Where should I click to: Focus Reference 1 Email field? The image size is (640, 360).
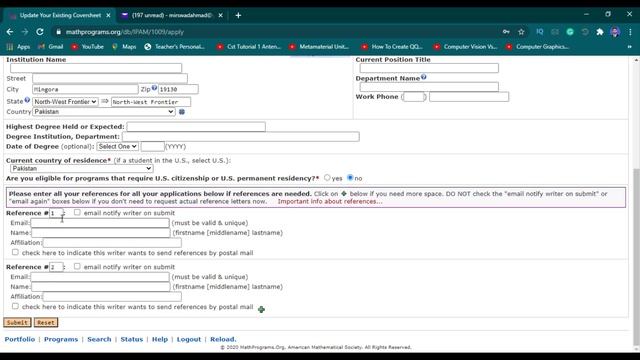click(100, 223)
